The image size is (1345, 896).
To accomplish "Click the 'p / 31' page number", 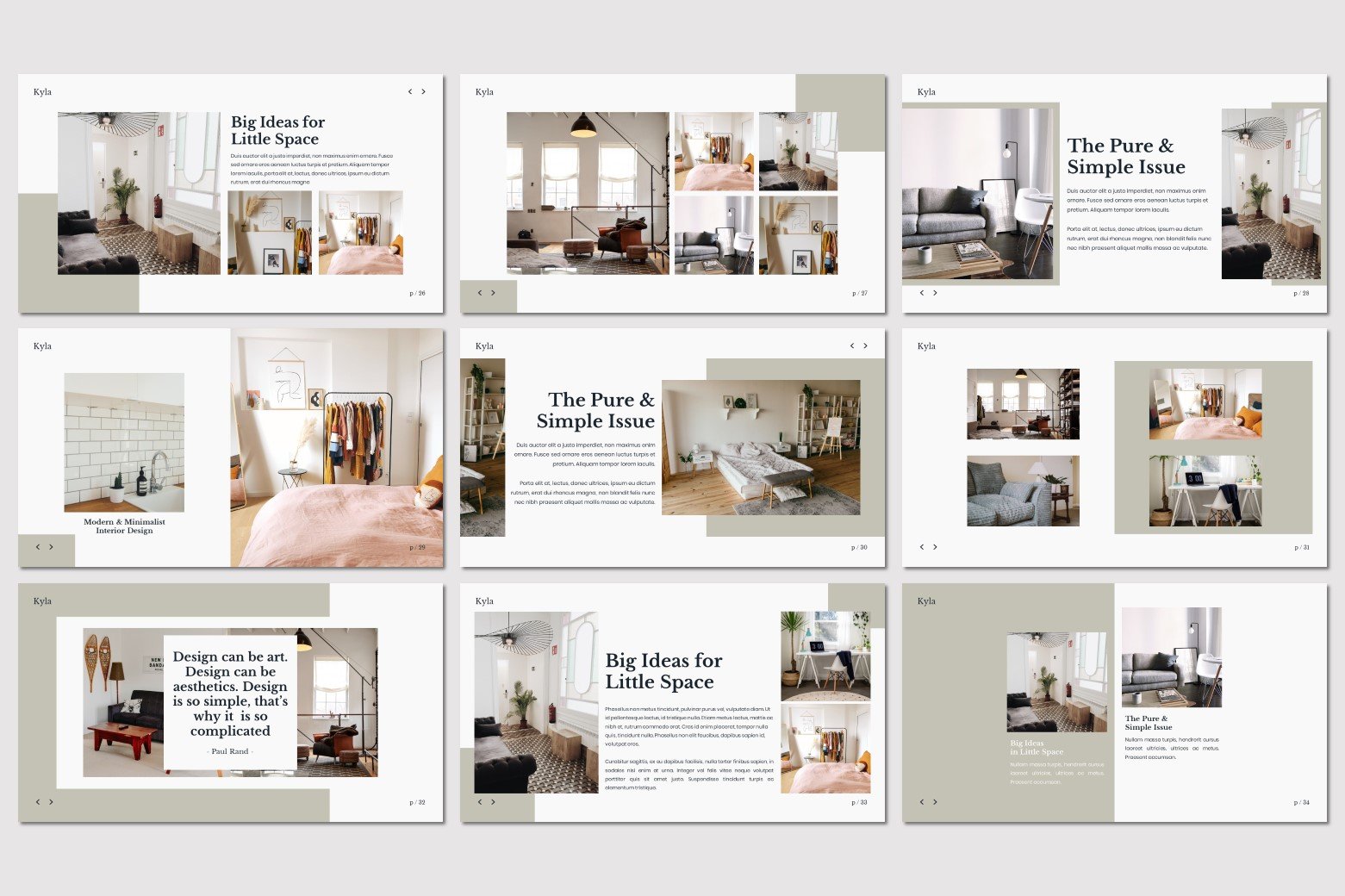I will (x=1301, y=547).
